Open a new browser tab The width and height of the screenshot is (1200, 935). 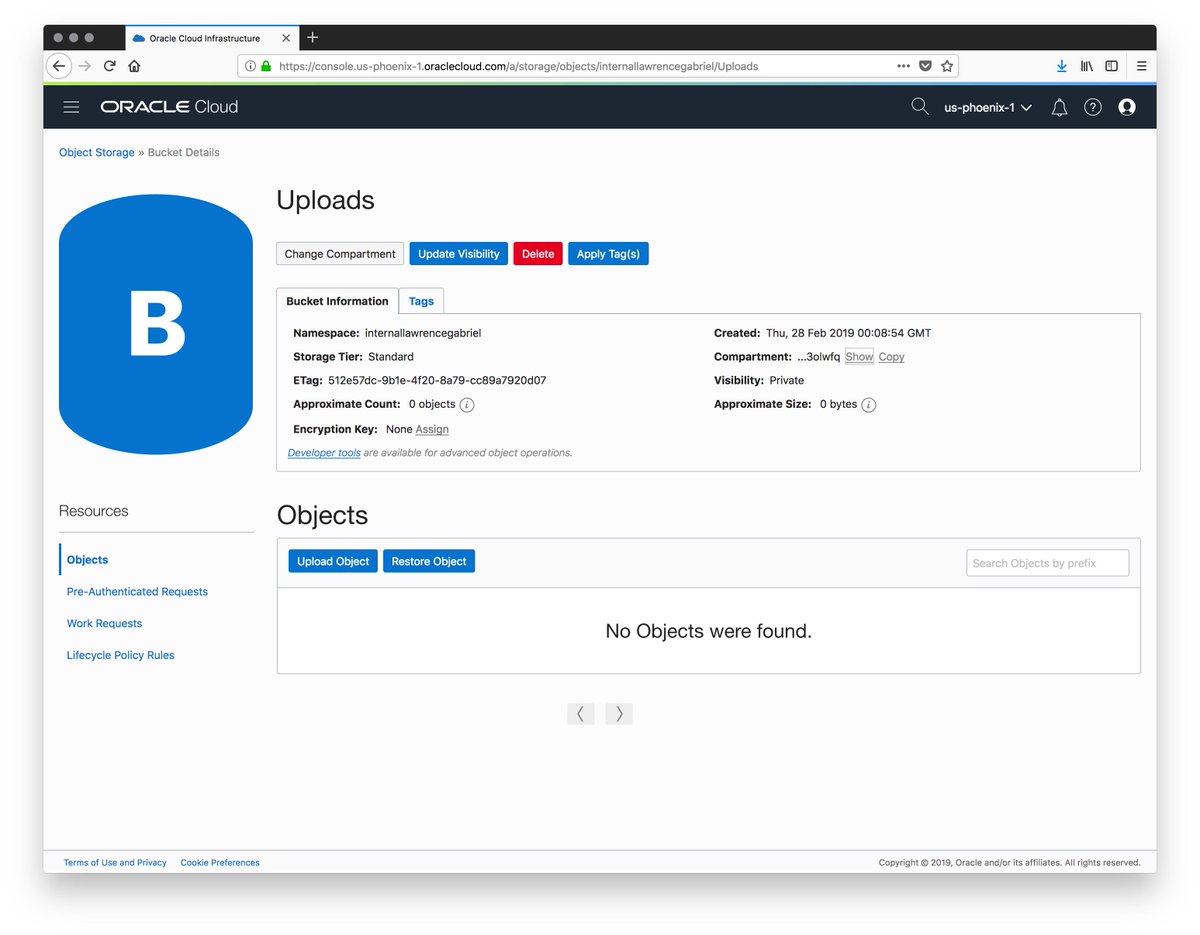tap(312, 37)
